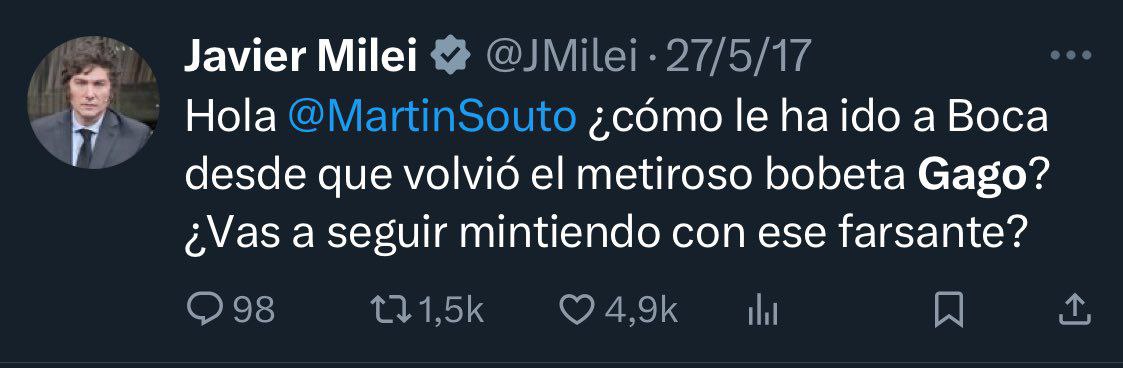Click the retweet count showing 1,5k

click(448, 311)
